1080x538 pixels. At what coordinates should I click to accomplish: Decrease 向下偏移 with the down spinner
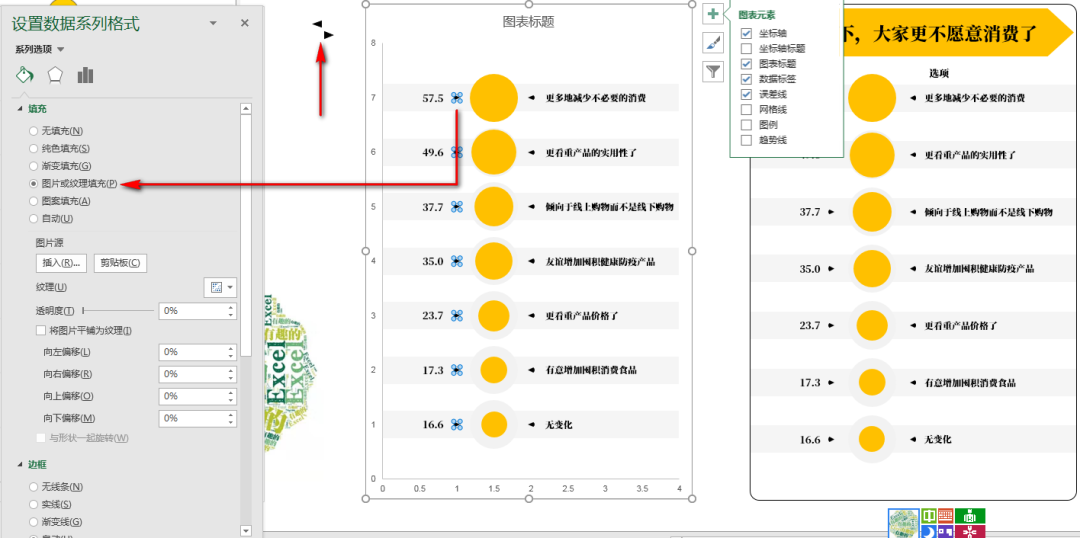coord(231,422)
